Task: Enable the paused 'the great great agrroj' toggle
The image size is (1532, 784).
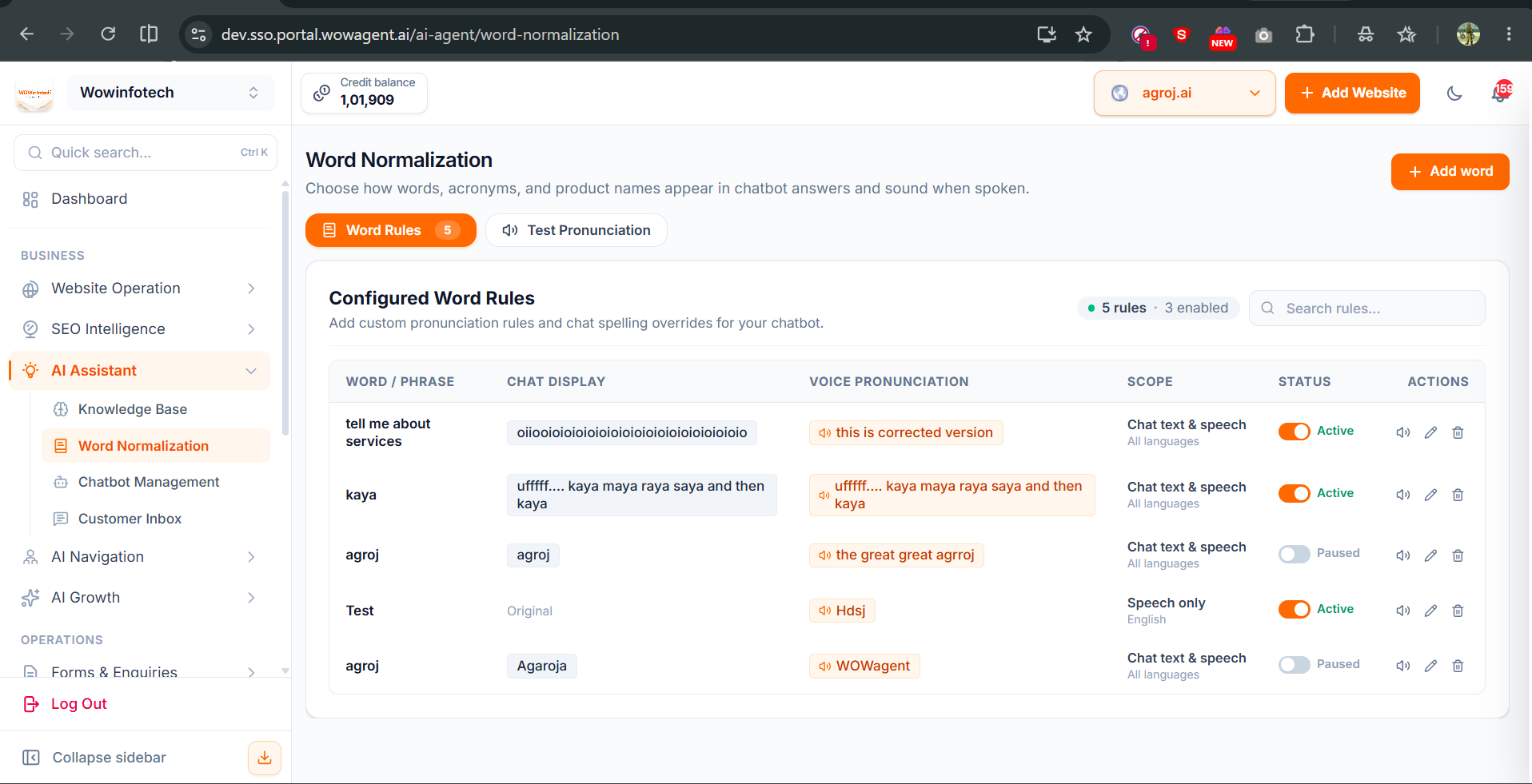Action: (x=1294, y=554)
